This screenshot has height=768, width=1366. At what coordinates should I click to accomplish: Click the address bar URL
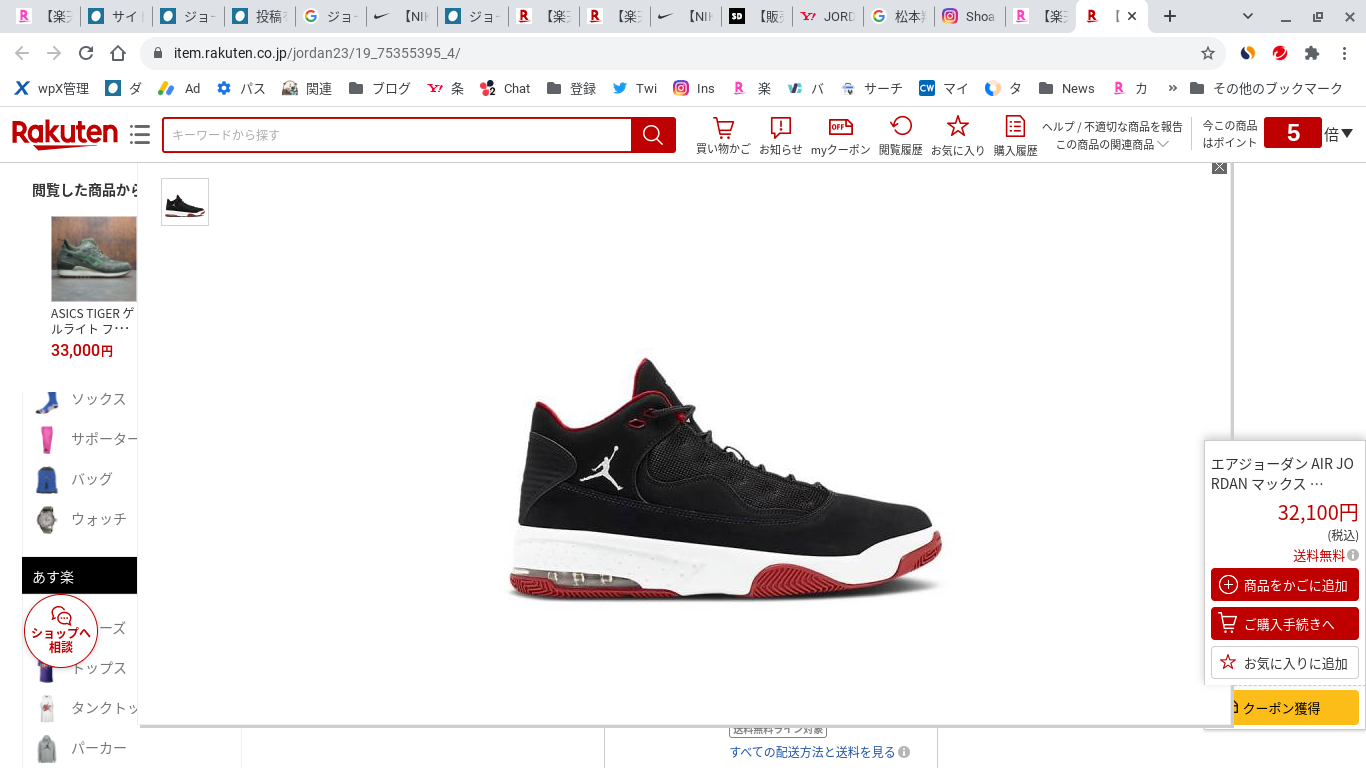point(317,53)
